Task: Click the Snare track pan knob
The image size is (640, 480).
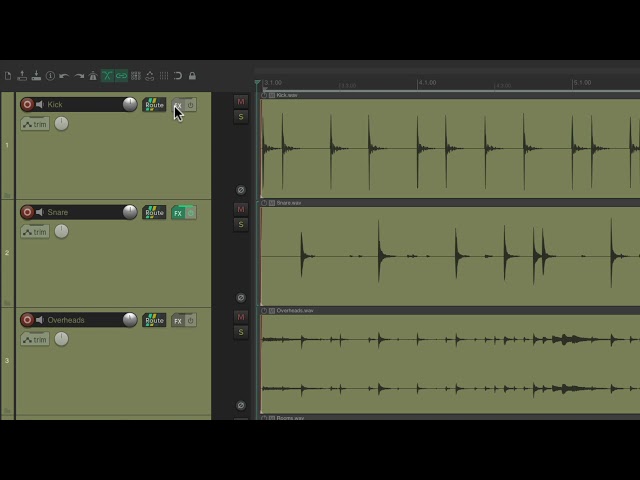Action: [62, 231]
